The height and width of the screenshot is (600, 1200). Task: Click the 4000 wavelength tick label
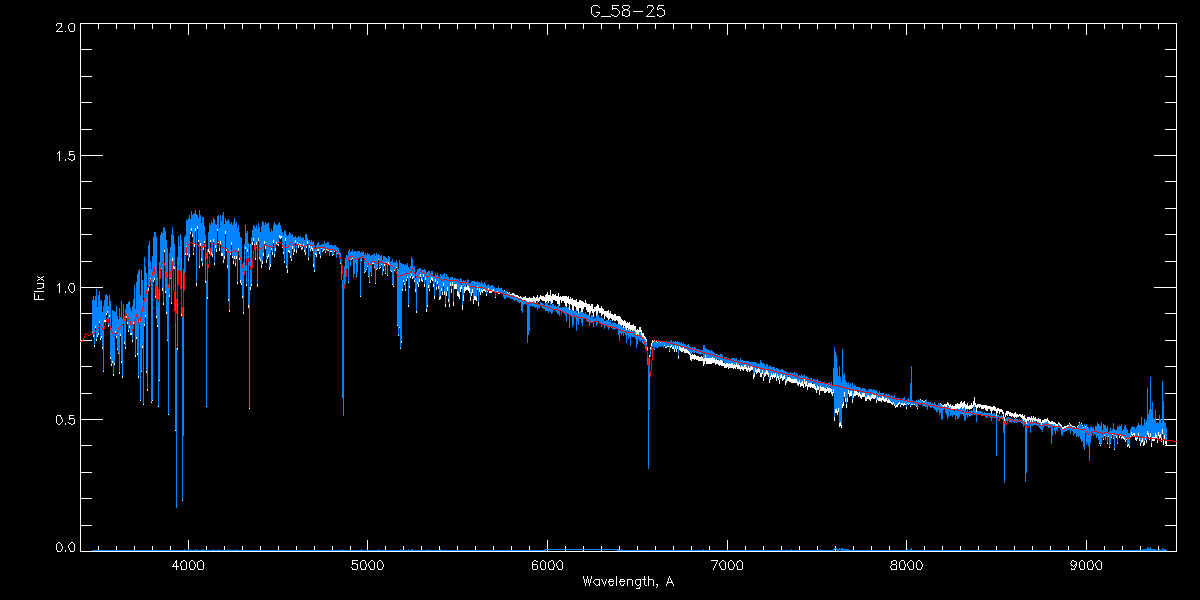point(188,564)
